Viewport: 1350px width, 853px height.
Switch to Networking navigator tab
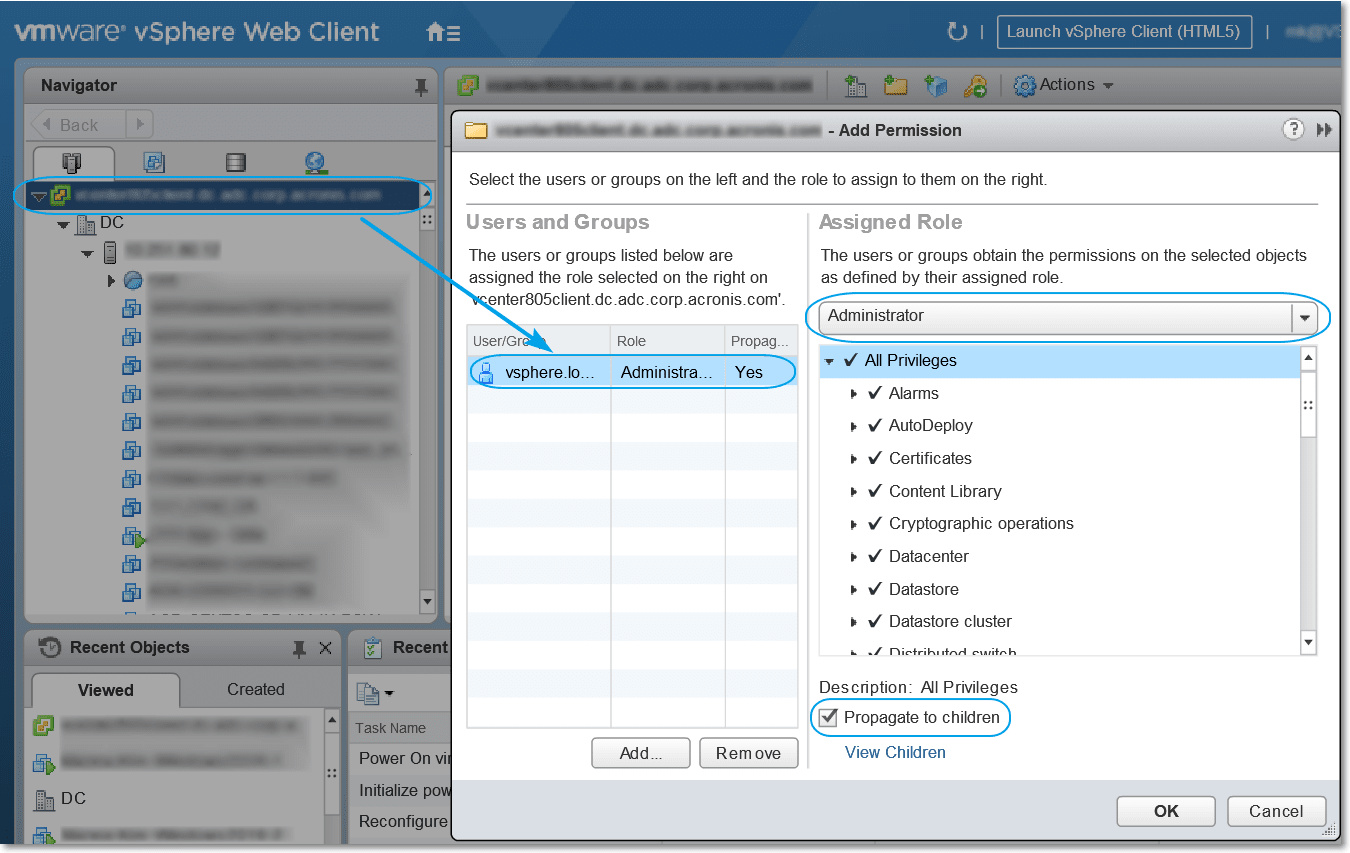tap(316, 162)
